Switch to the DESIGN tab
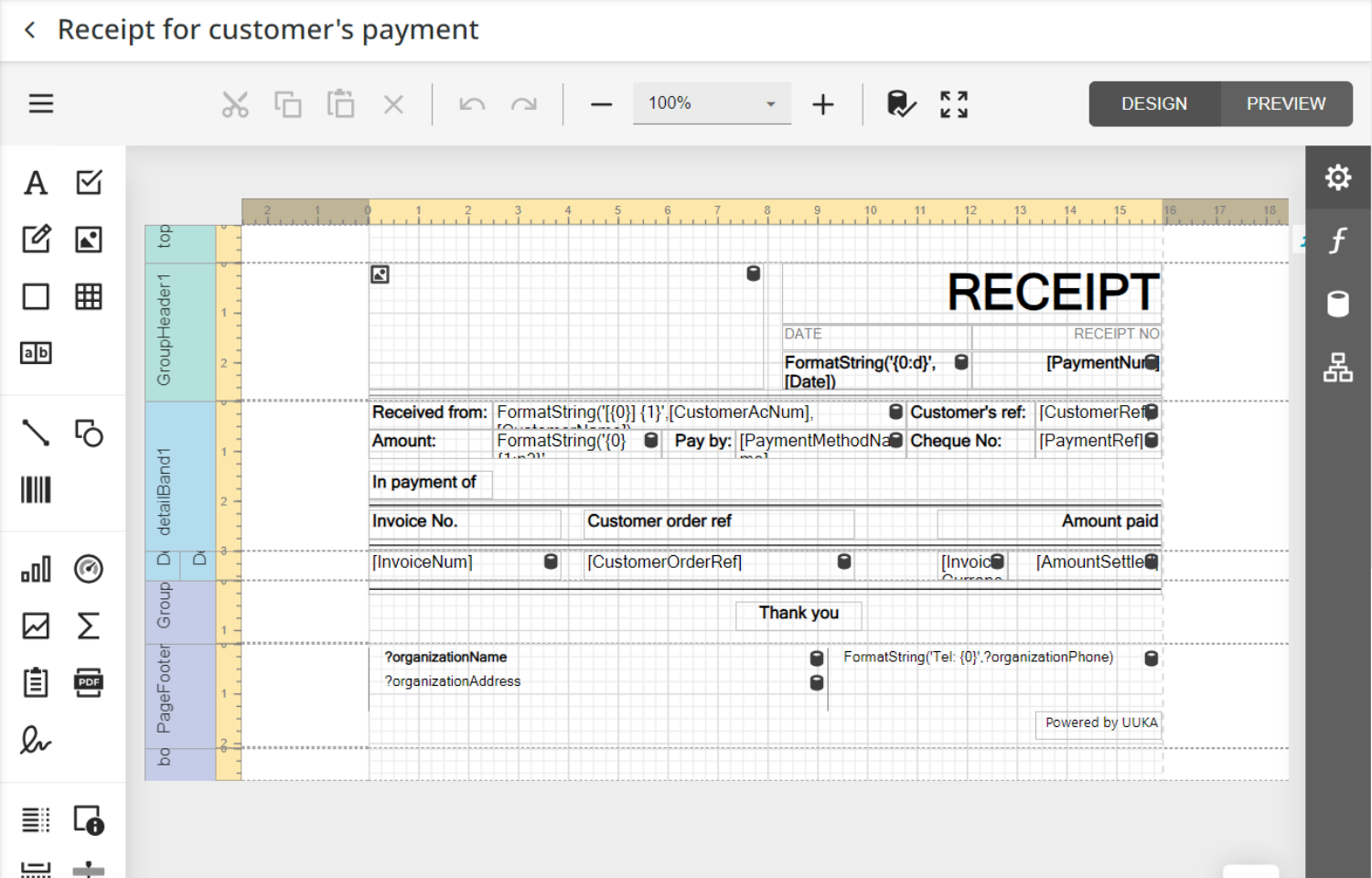1372x878 pixels. click(x=1154, y=104)
